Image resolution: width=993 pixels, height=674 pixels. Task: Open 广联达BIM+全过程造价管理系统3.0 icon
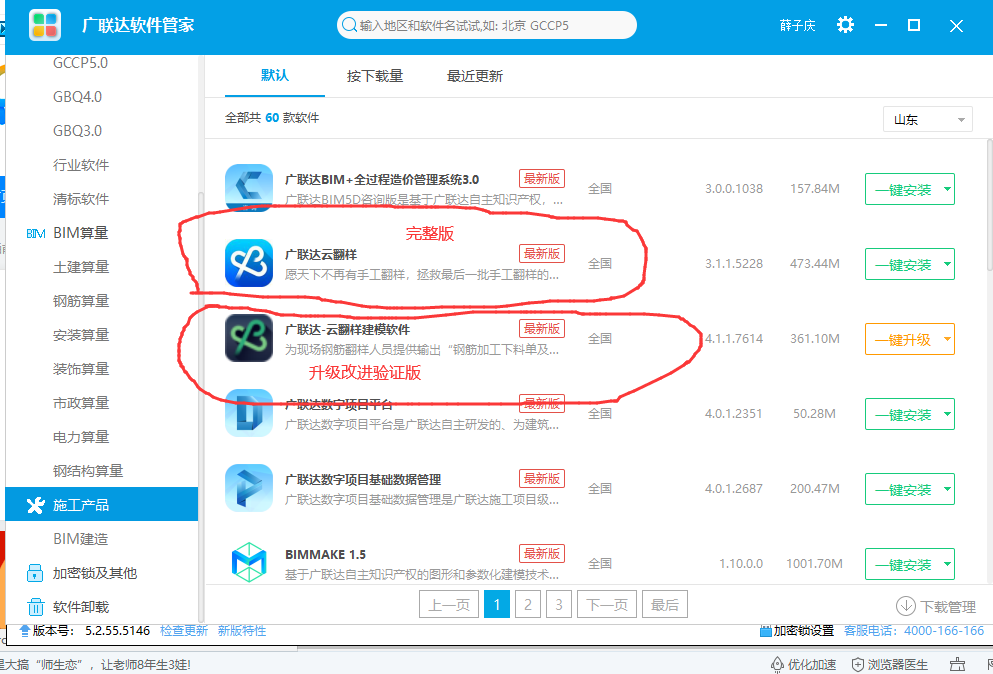249,188
